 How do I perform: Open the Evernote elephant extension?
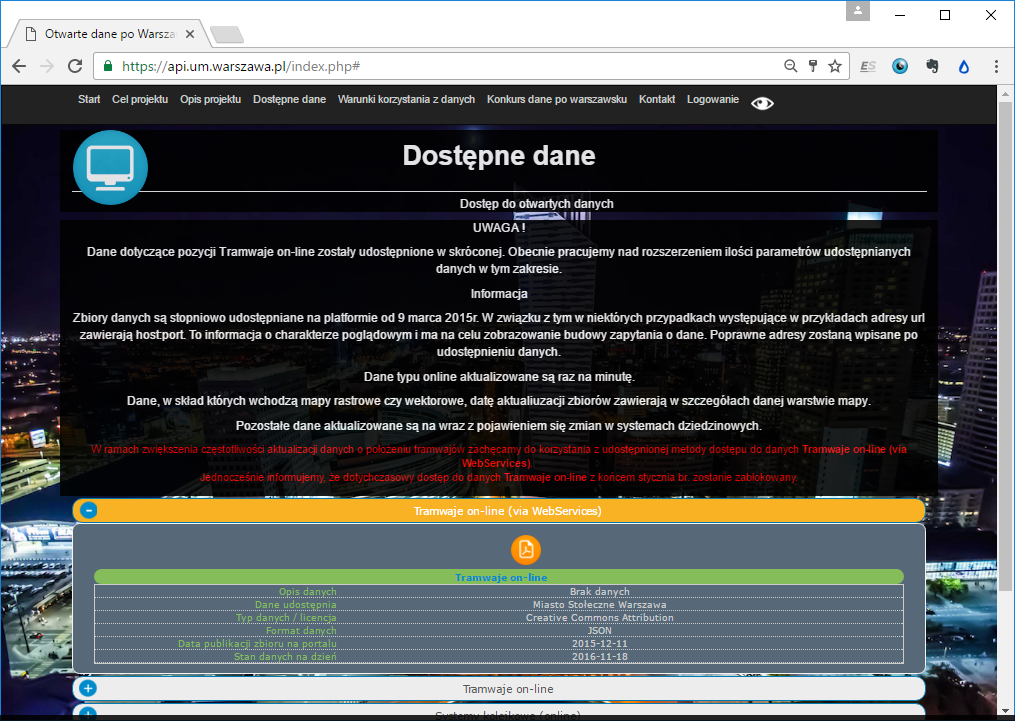(x=932, y=66)
